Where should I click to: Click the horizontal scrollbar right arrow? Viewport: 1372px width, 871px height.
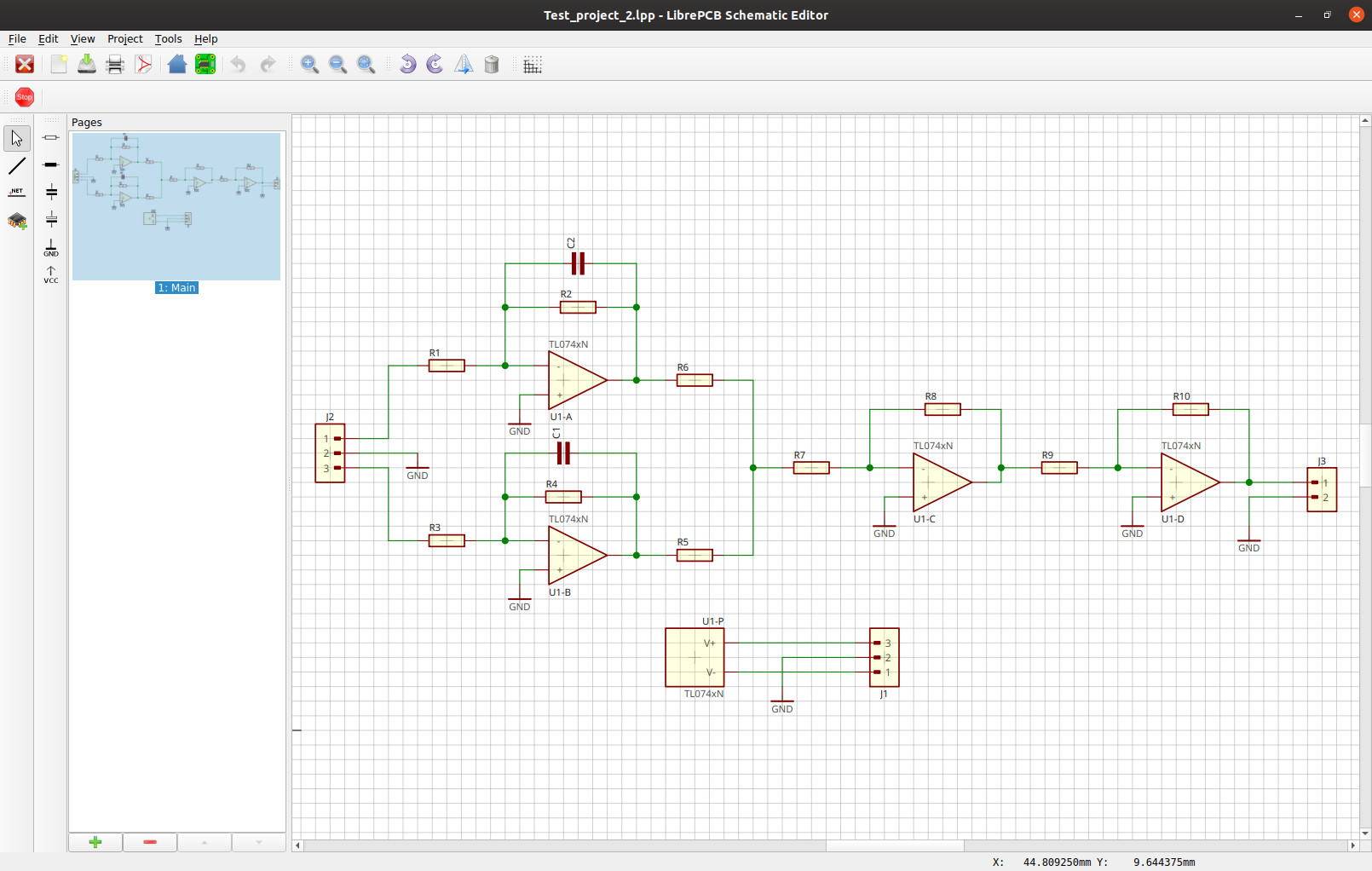[x=1352, y=845]
